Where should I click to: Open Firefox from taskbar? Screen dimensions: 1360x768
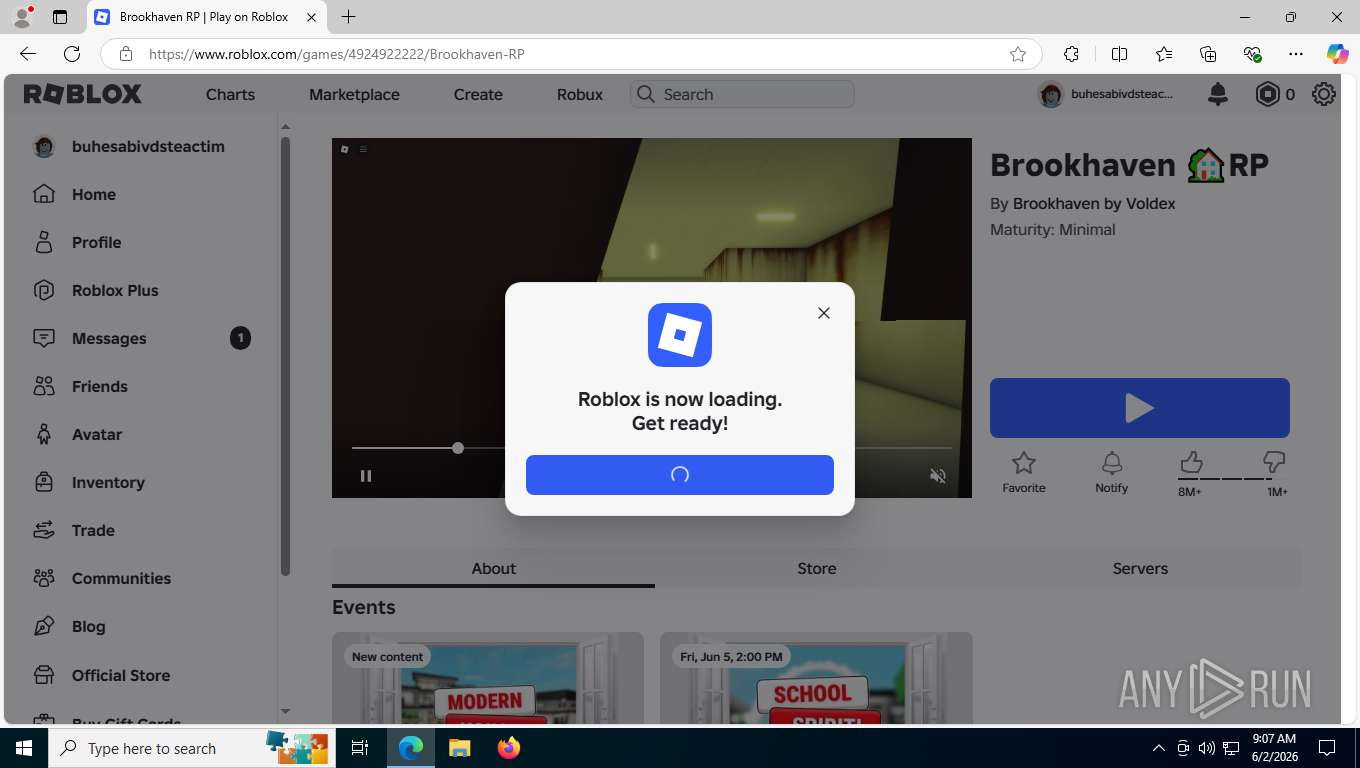509,748
